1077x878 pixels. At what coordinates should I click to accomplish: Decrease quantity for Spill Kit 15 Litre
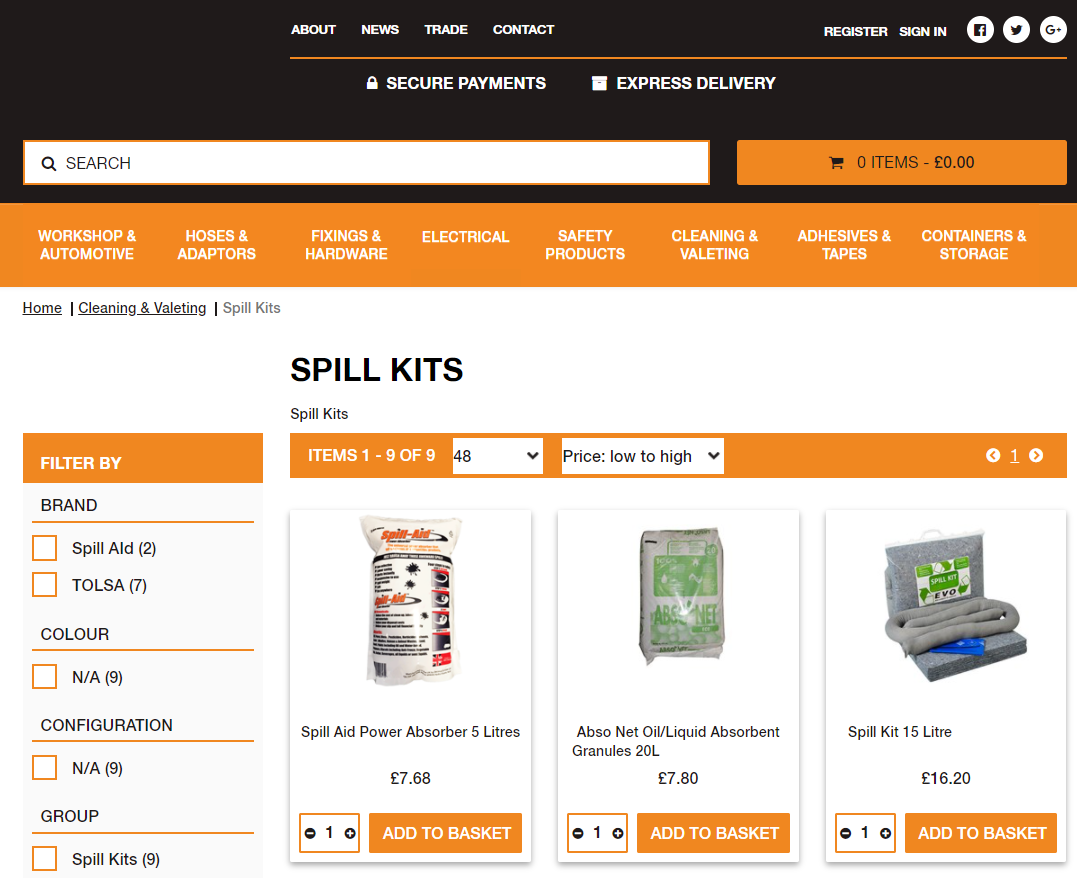coord(846,833)
